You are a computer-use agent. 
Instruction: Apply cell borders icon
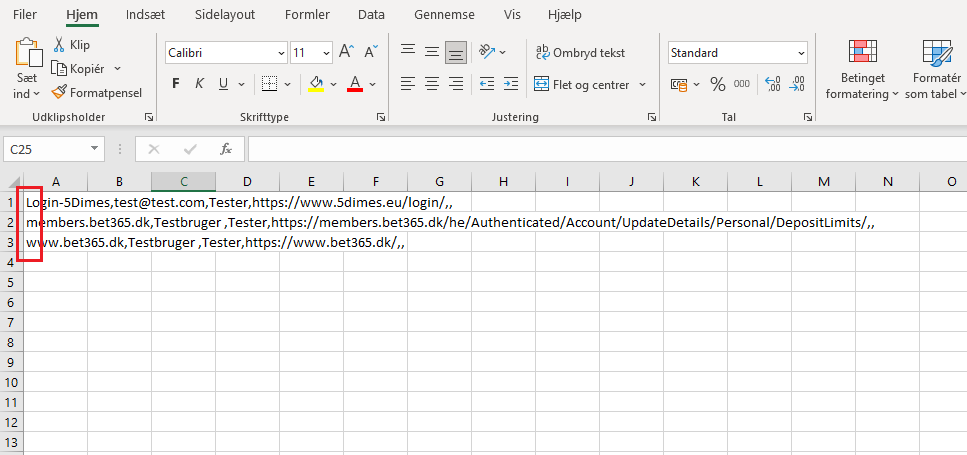click(x=268, y=84)
